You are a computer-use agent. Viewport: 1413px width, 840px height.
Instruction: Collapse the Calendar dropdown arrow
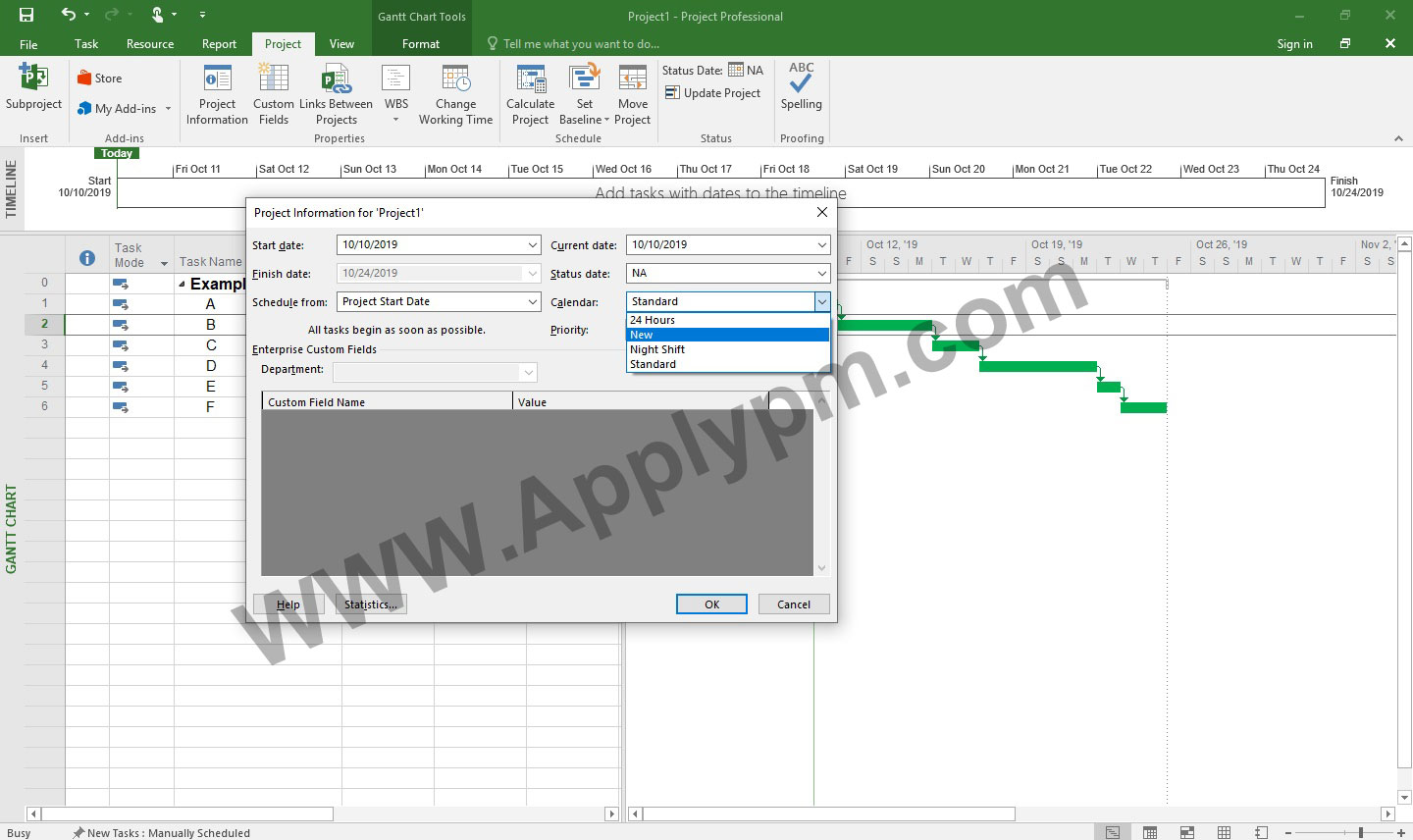tap(821, 302)
